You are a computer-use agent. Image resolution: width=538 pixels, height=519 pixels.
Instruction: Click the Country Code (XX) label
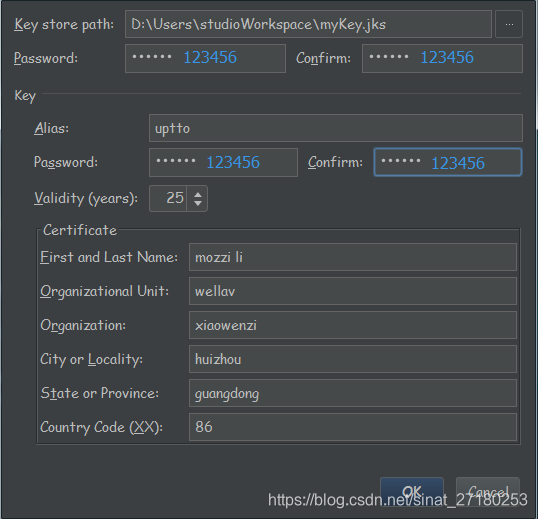[x=101, y=427]
